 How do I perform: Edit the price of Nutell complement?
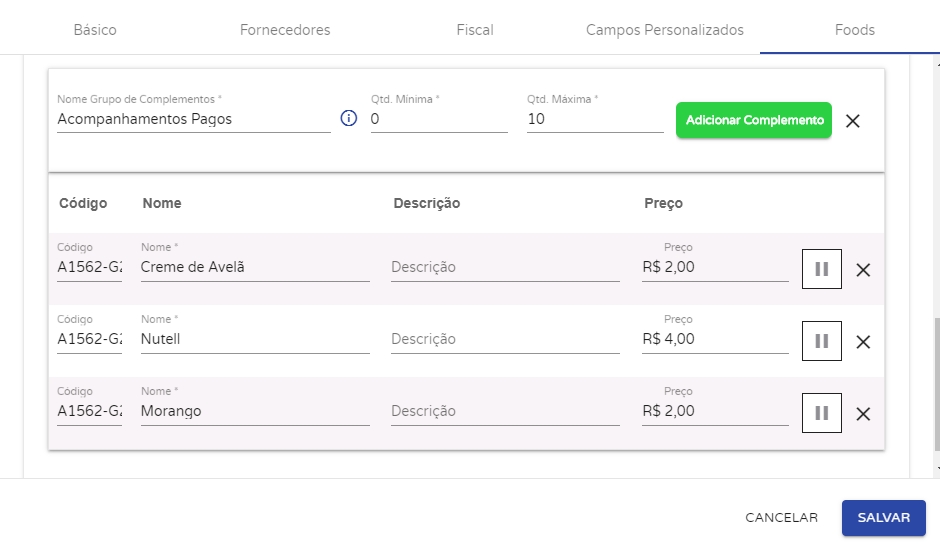[x=715, y=339]
